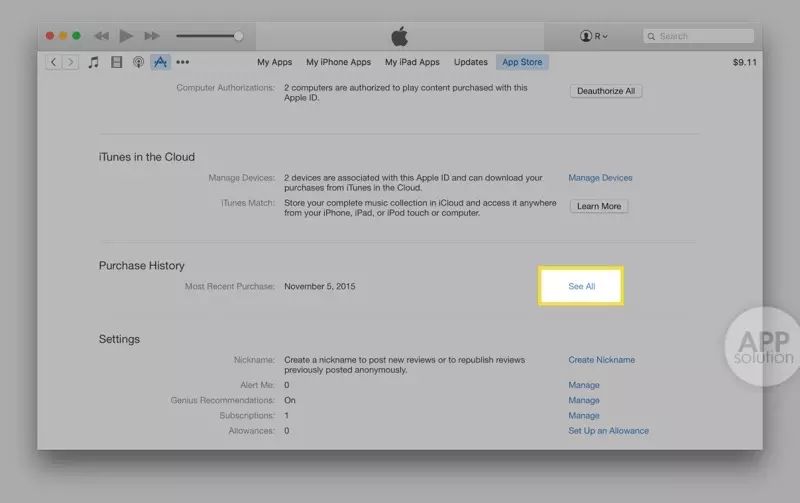The width and height of the screenshot is (800, 503).
Task: Switch to My iPad Apps tab
Action: (x=412, y=62)
